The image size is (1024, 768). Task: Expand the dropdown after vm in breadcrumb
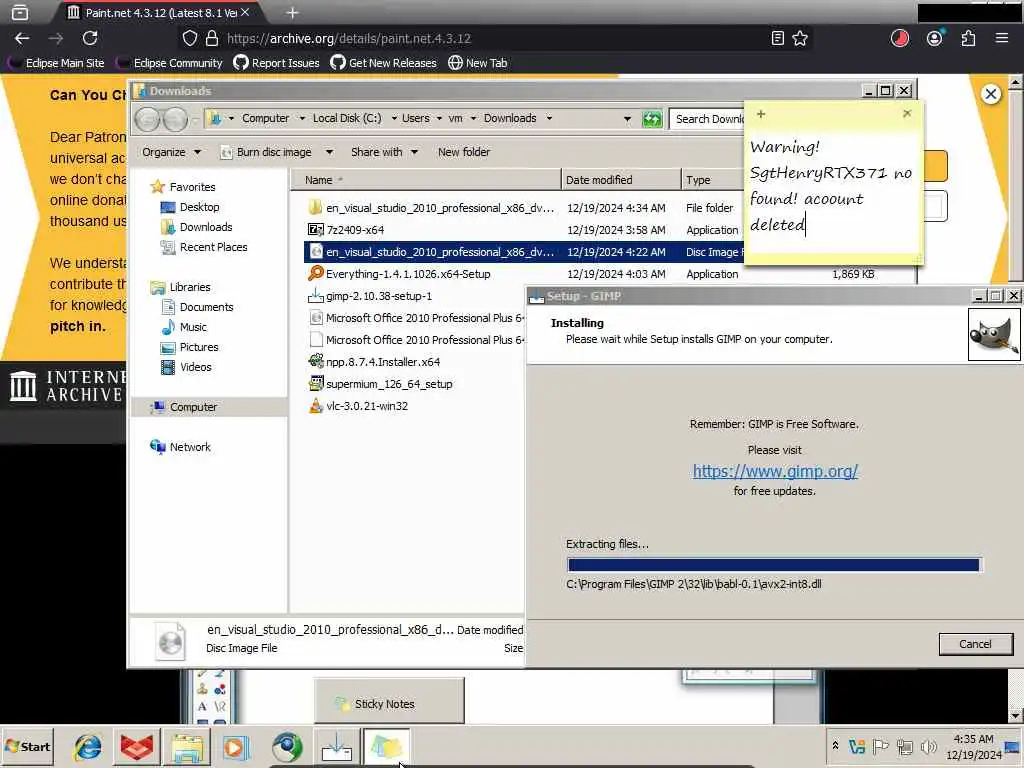point(473,118)
